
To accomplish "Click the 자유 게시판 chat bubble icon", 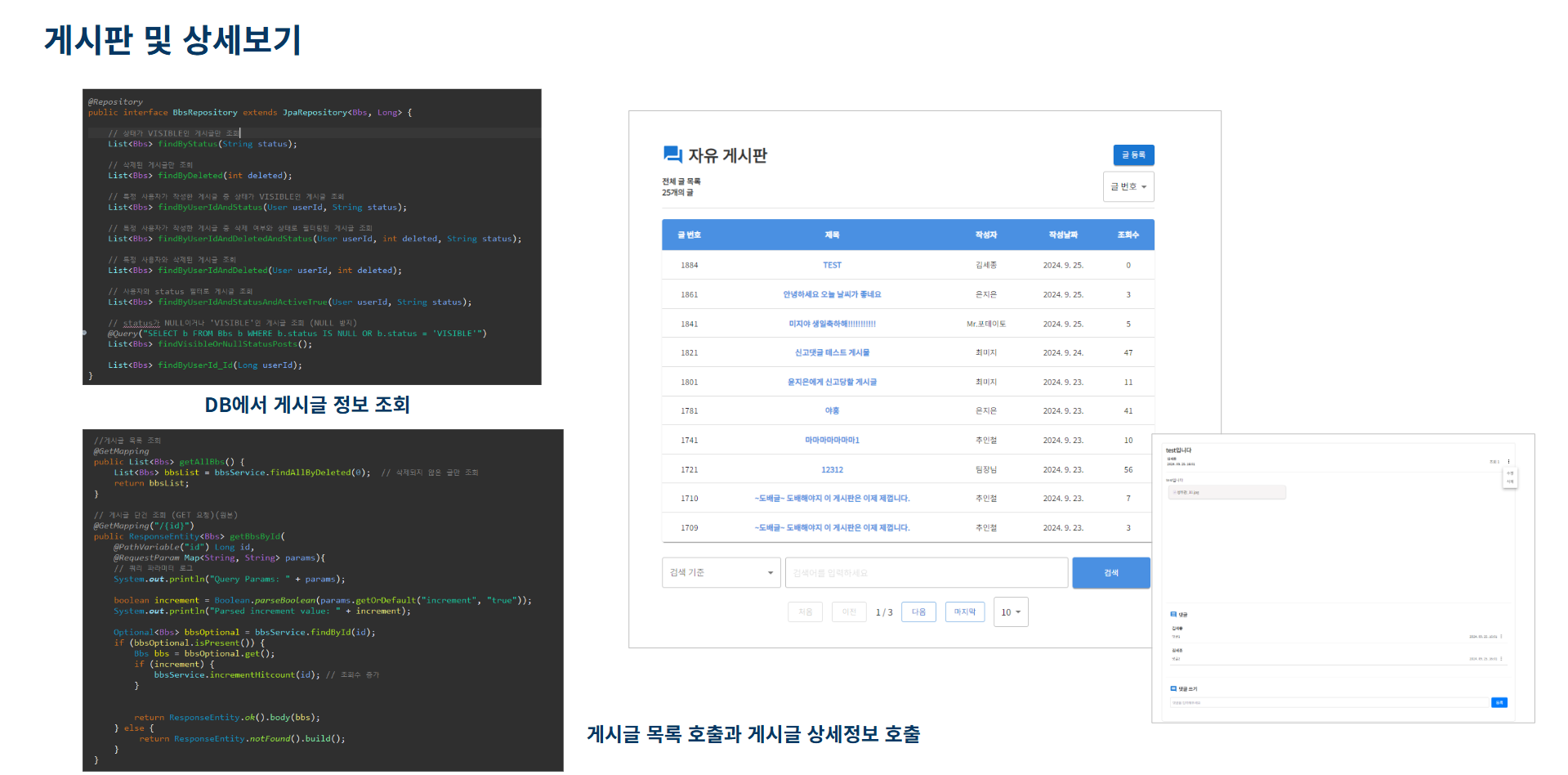I will 672,155.
